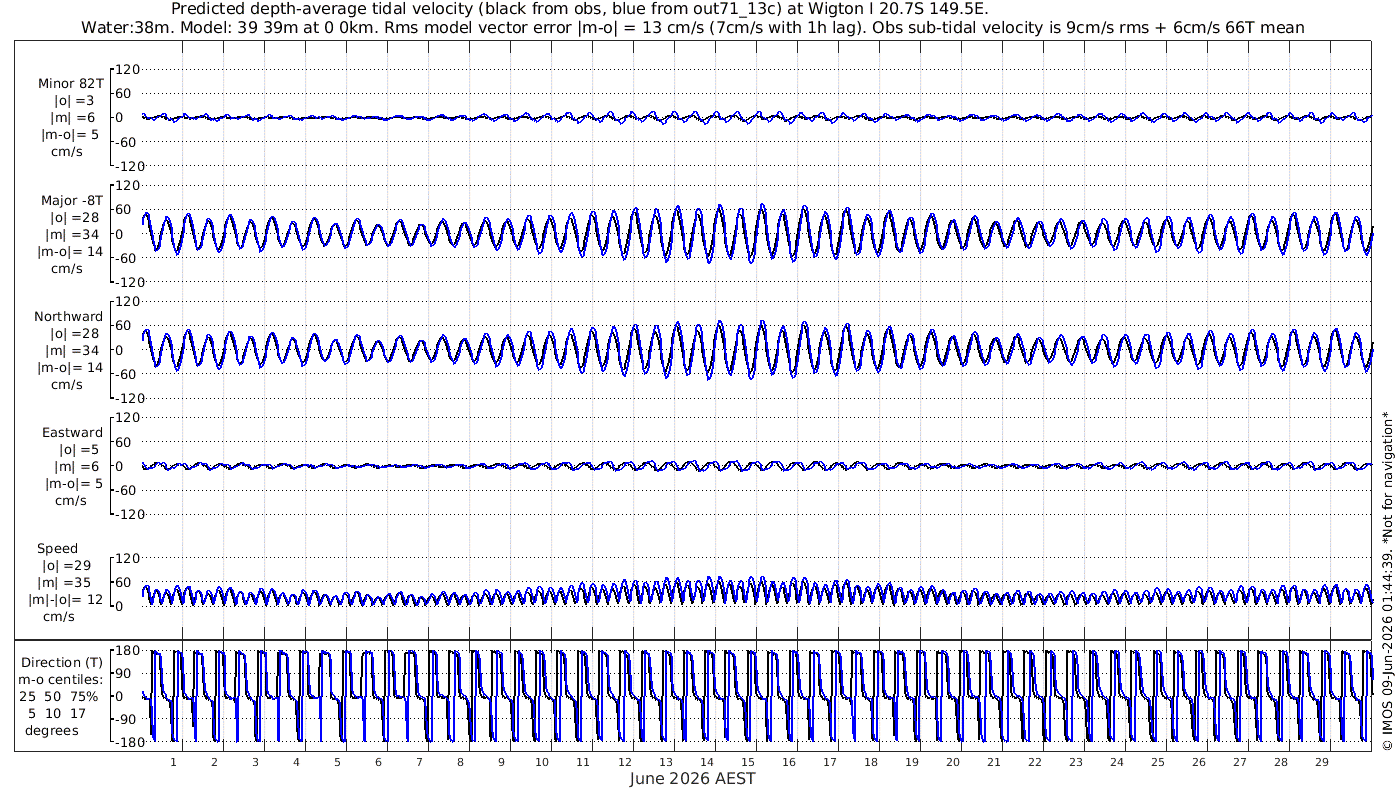Screen dimensions: 1400x800
Task: Select day 15 on the date axis
Action: [x=747, y=761]
